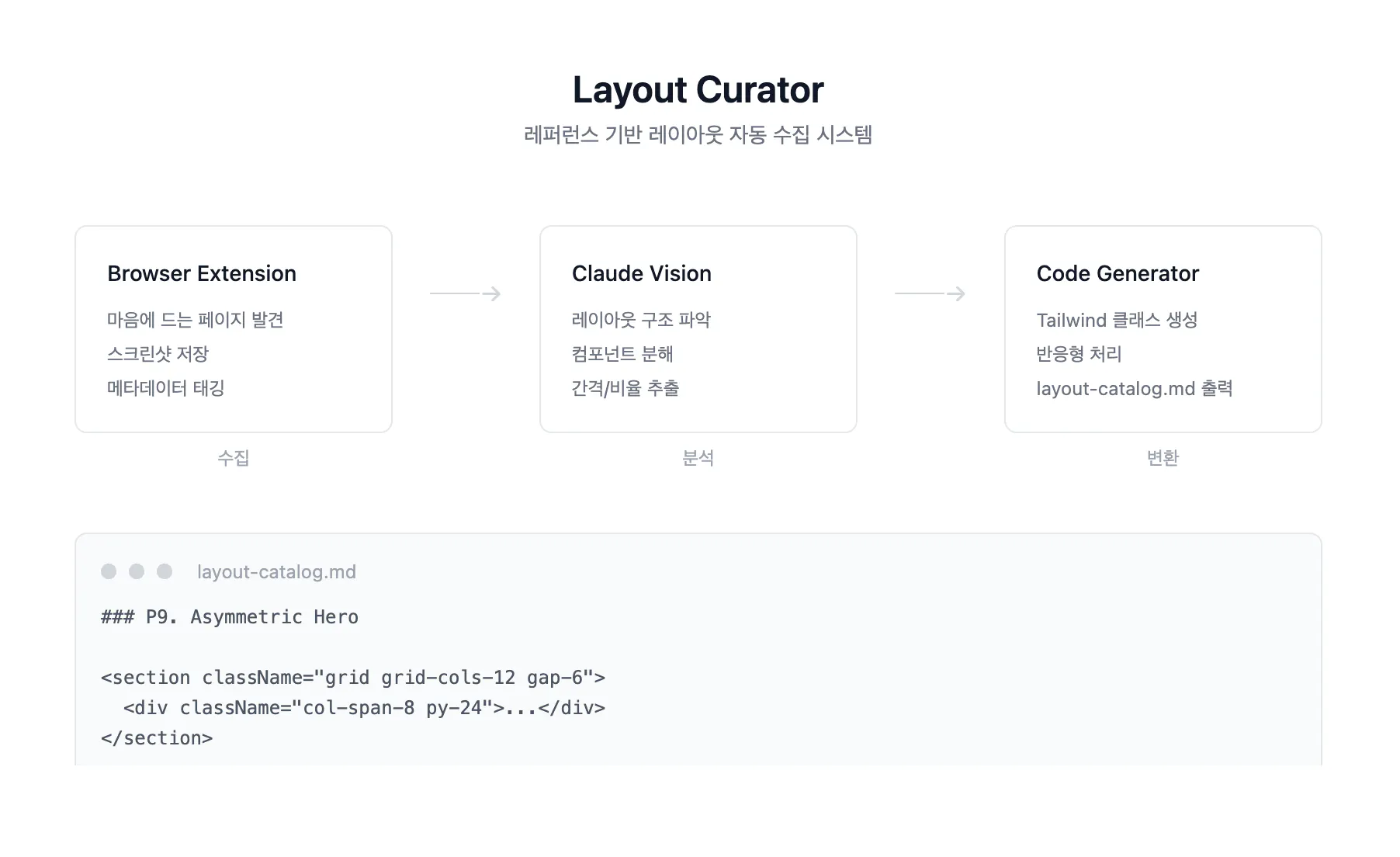This screenshot has height=857, width=1400.
Task: Click the Tailwind 클래스 생성 item
Action: click(1117, 320)
